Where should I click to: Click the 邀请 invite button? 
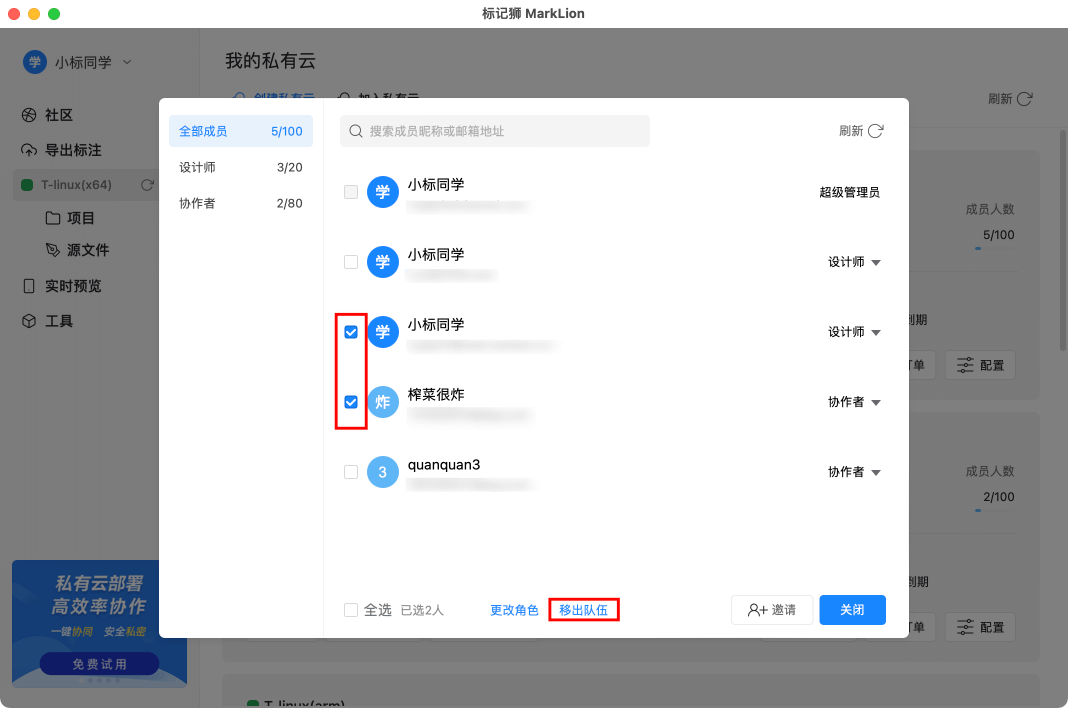click(772, 610)
